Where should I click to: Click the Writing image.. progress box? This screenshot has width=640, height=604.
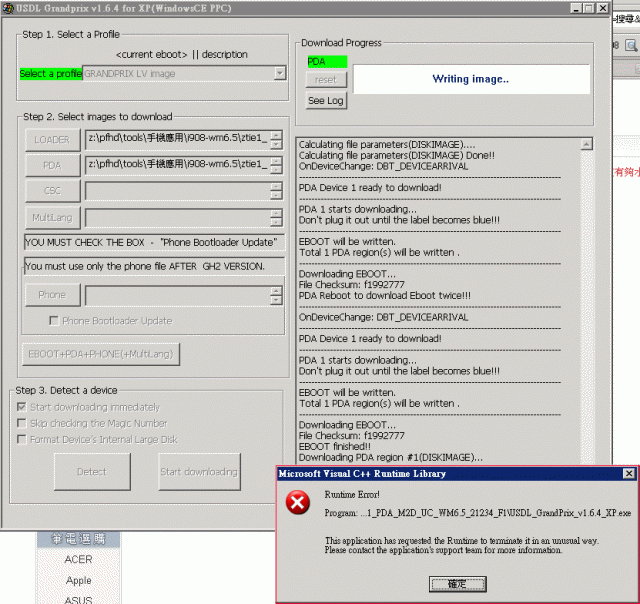point(471,79)
